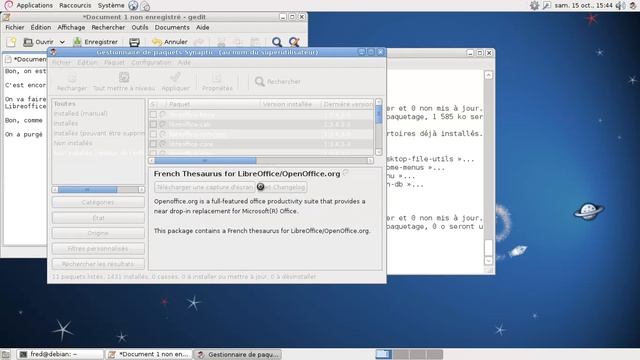
Task: Click Rechercher magnifier in Synaptic toolbar
Action: pyautogui.click(x=260, y=82)
